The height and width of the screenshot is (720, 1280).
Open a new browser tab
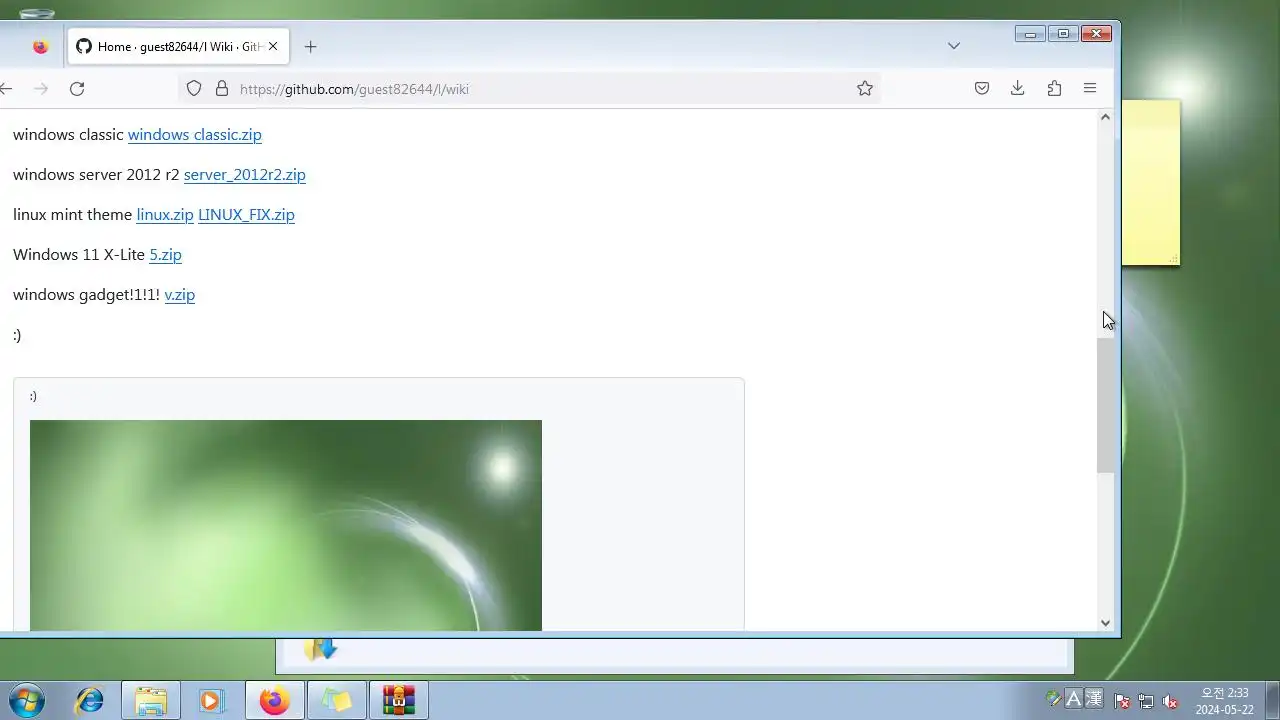click(x=310, y=47)
